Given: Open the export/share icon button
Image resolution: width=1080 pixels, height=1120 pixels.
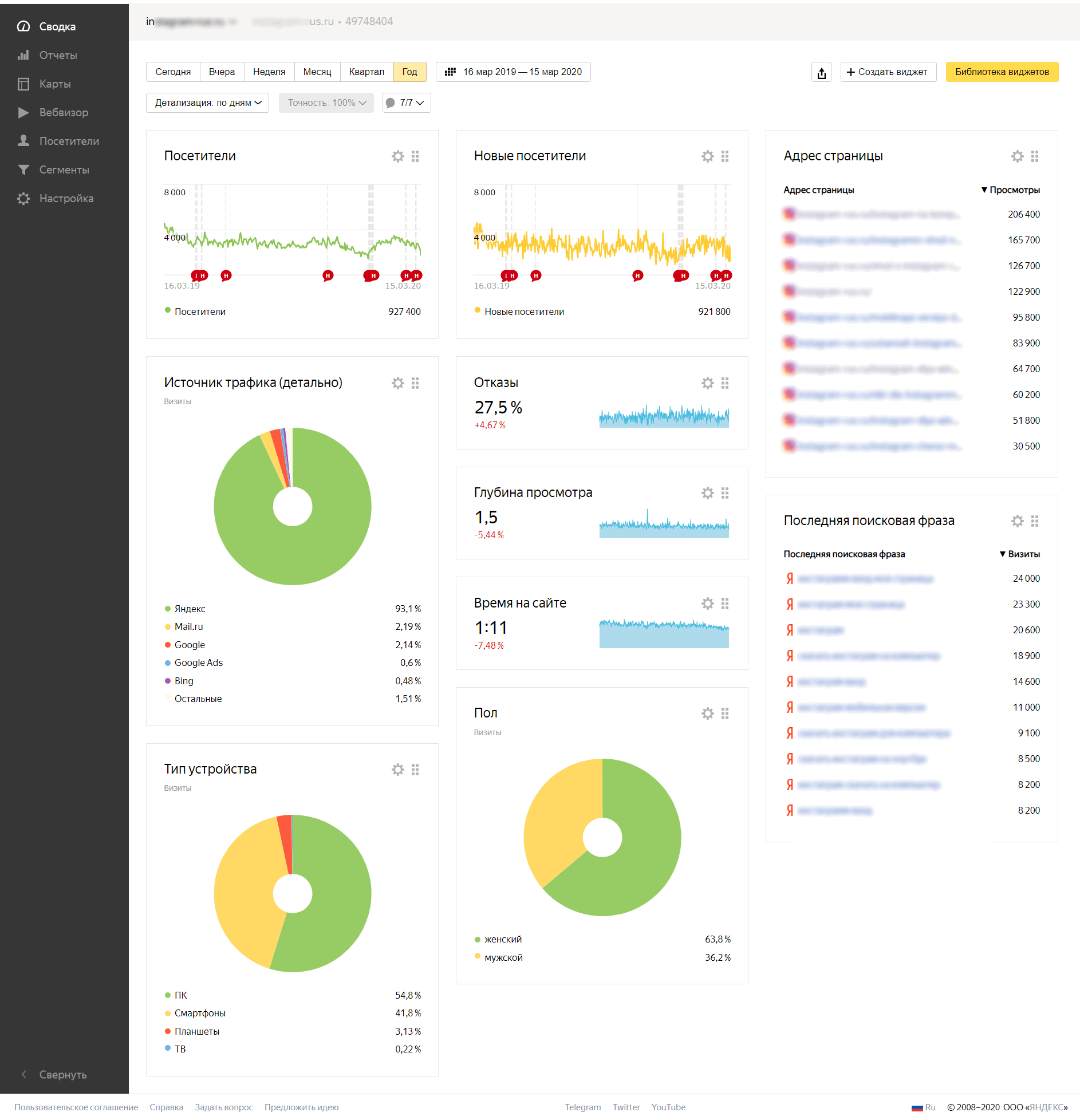Looking at the screenshot, I should pos(821,72).
